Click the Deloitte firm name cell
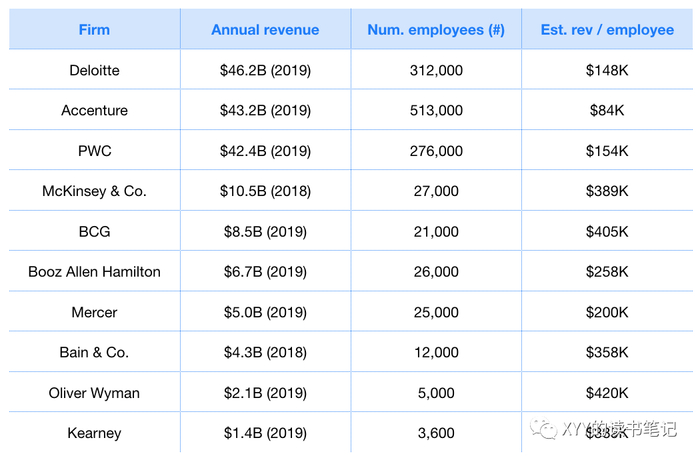 (x=94, y=70)
